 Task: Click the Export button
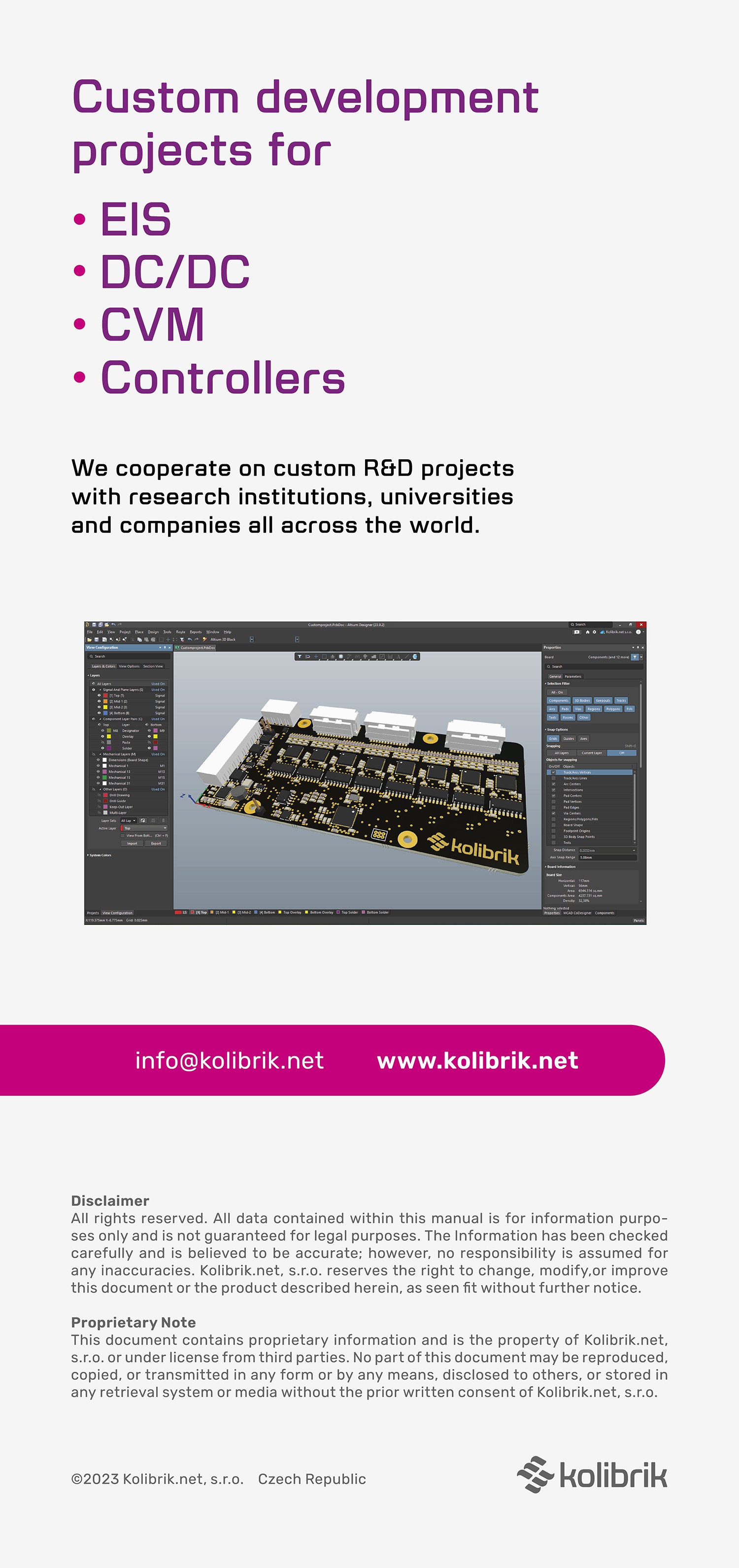point(157,844)
